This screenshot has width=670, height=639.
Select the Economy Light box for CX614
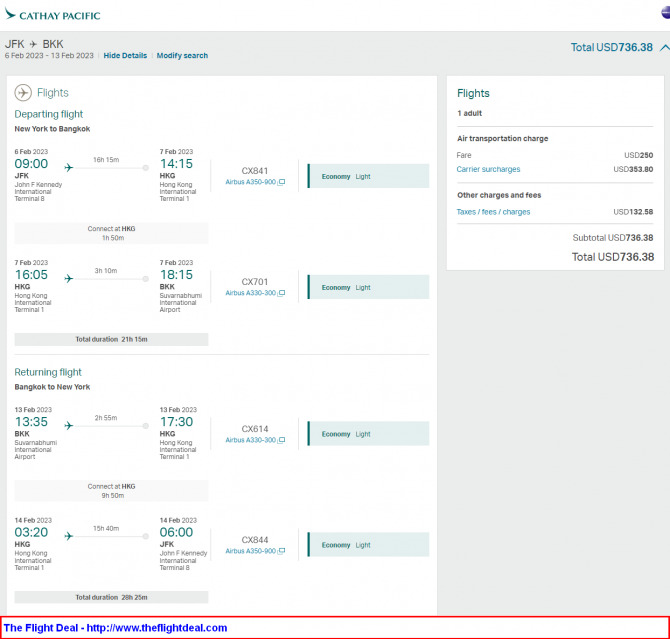pos(368,434)
